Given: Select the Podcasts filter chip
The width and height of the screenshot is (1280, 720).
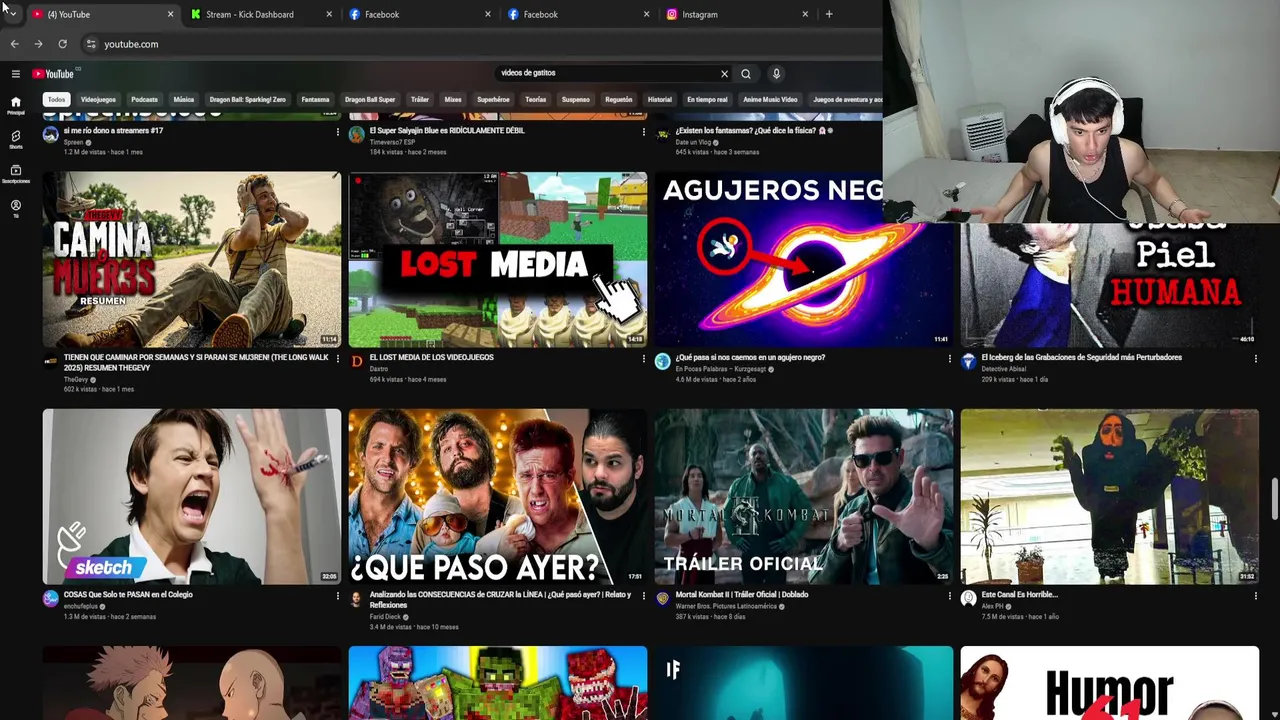Looking at the screenshot, I should [144, 99].
